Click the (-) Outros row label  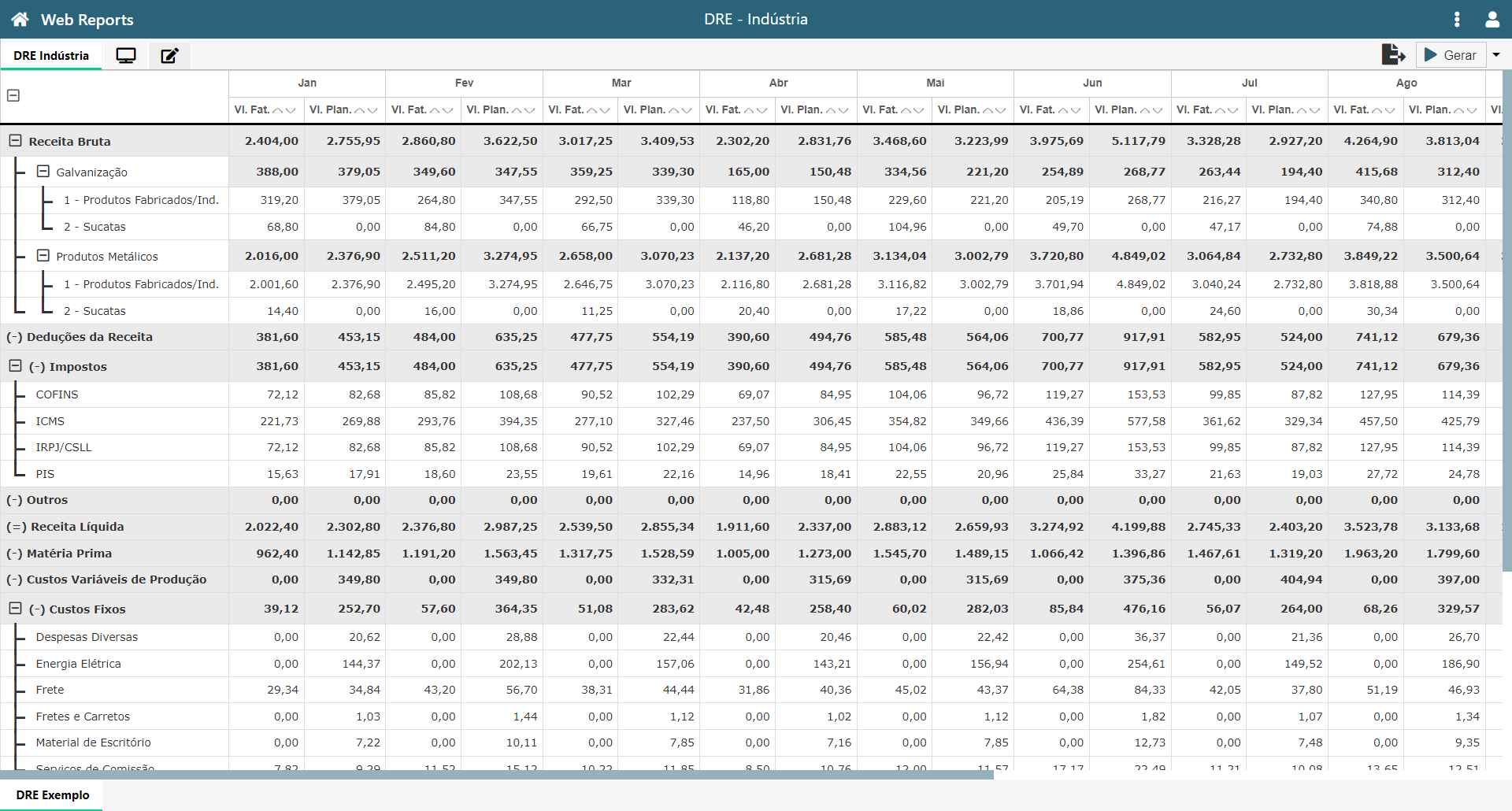(37, 500)
